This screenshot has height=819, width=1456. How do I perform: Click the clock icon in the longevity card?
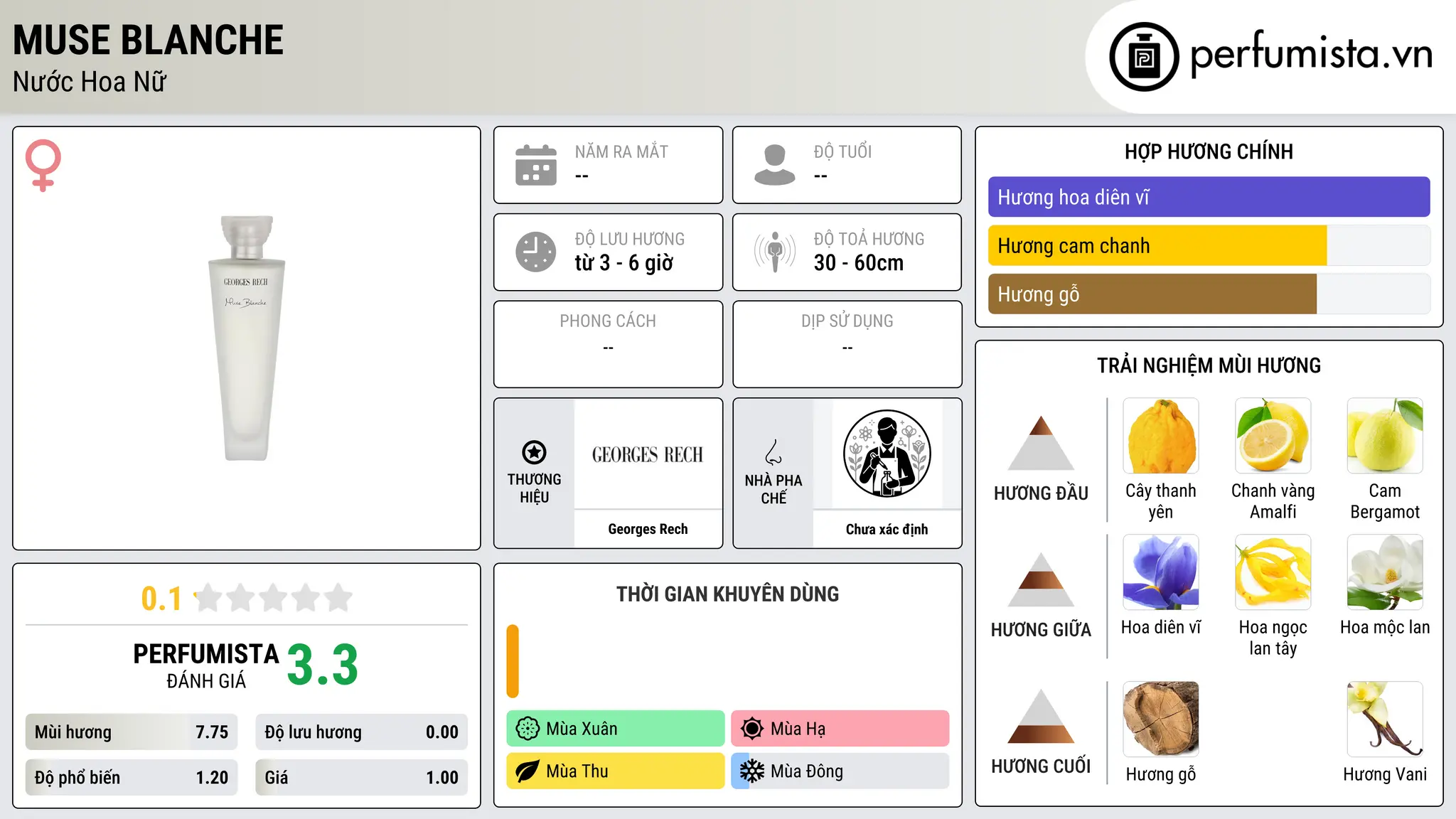pyautogui.click(x=536, y=252)
